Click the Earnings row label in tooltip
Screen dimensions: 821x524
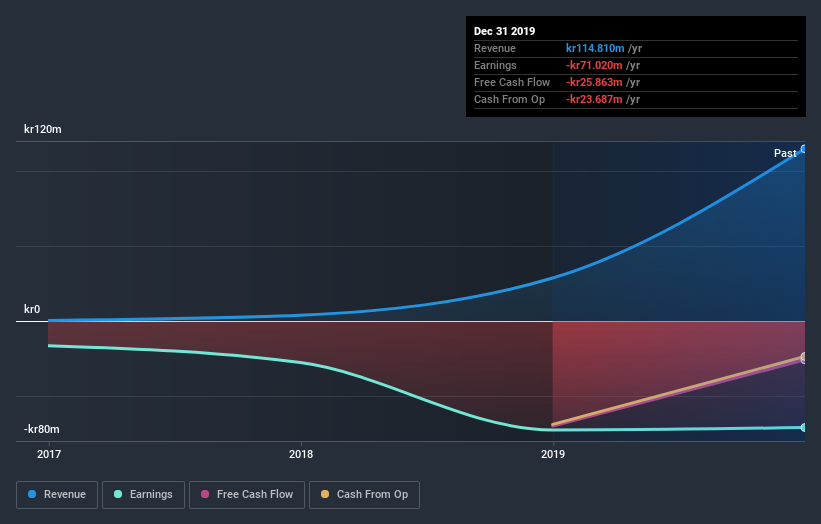[x=495, y=65]
